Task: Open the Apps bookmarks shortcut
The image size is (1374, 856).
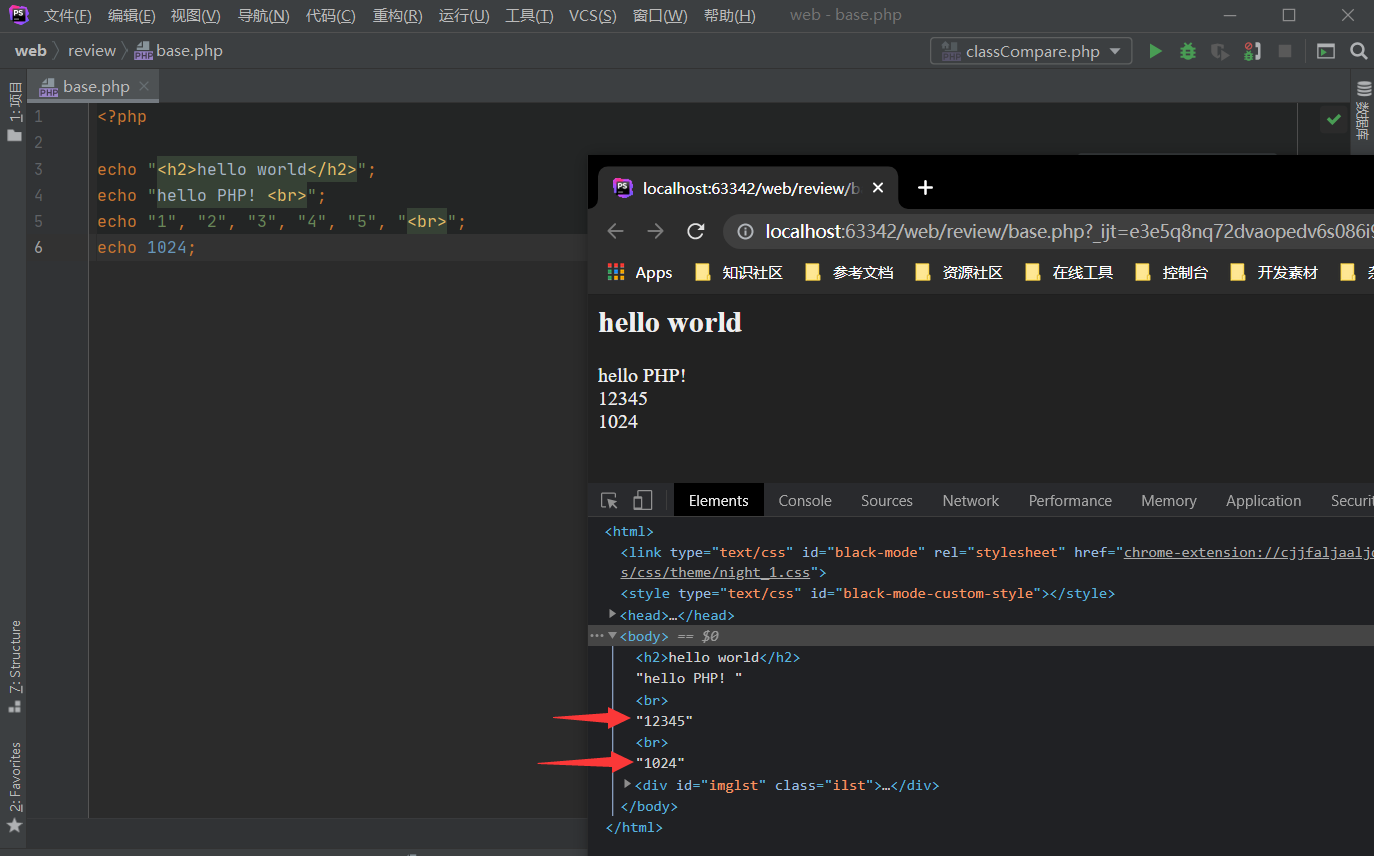Action: (640, 273)
